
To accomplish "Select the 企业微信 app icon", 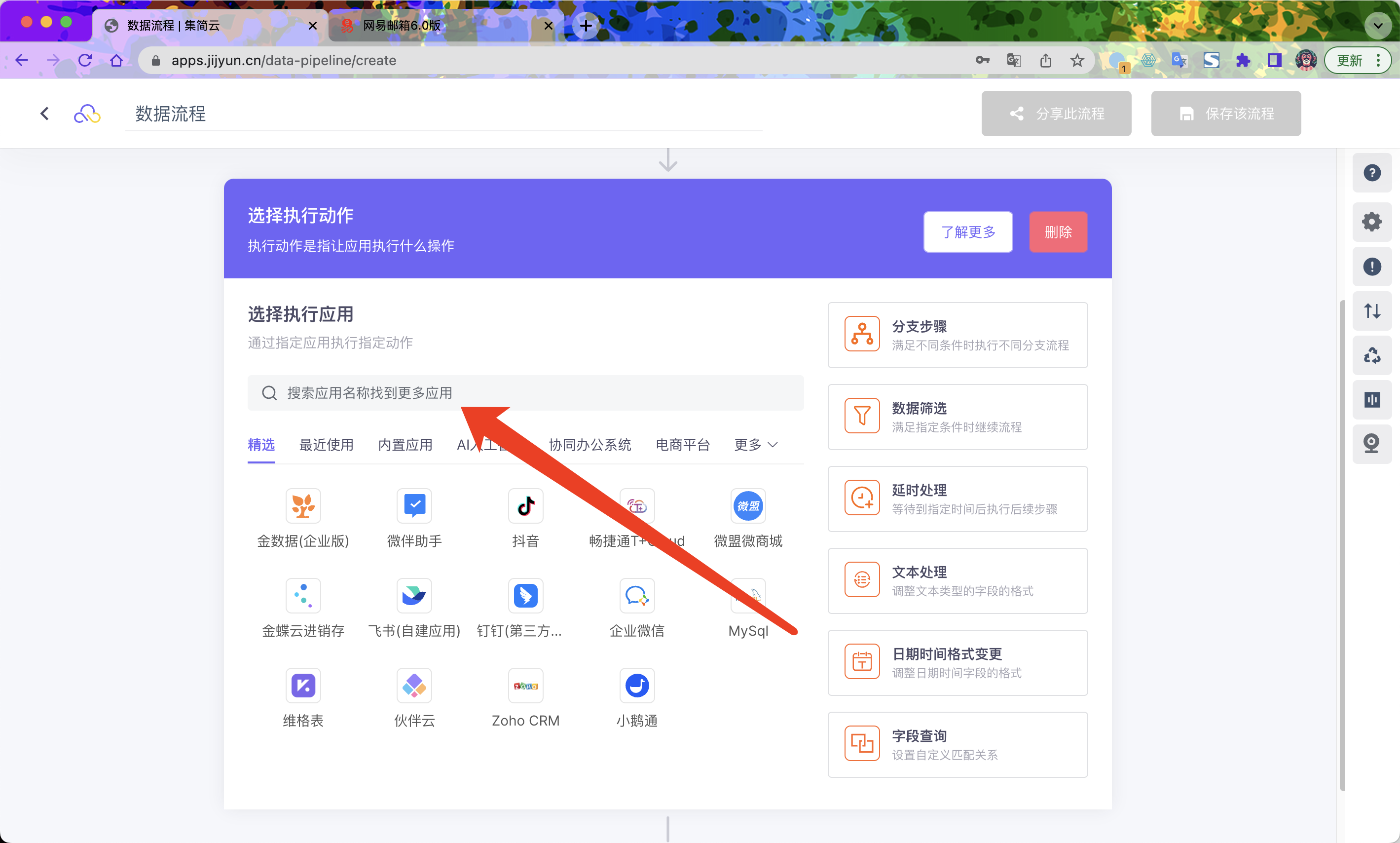I will click(636, 595).
